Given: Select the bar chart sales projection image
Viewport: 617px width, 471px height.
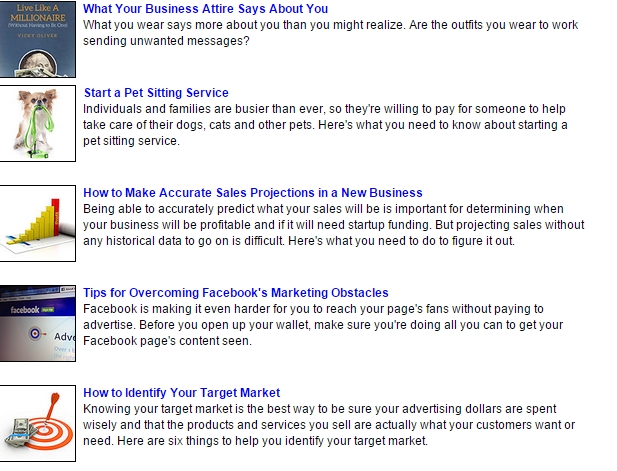Looking at the screenshot, I should pos(37,223).
